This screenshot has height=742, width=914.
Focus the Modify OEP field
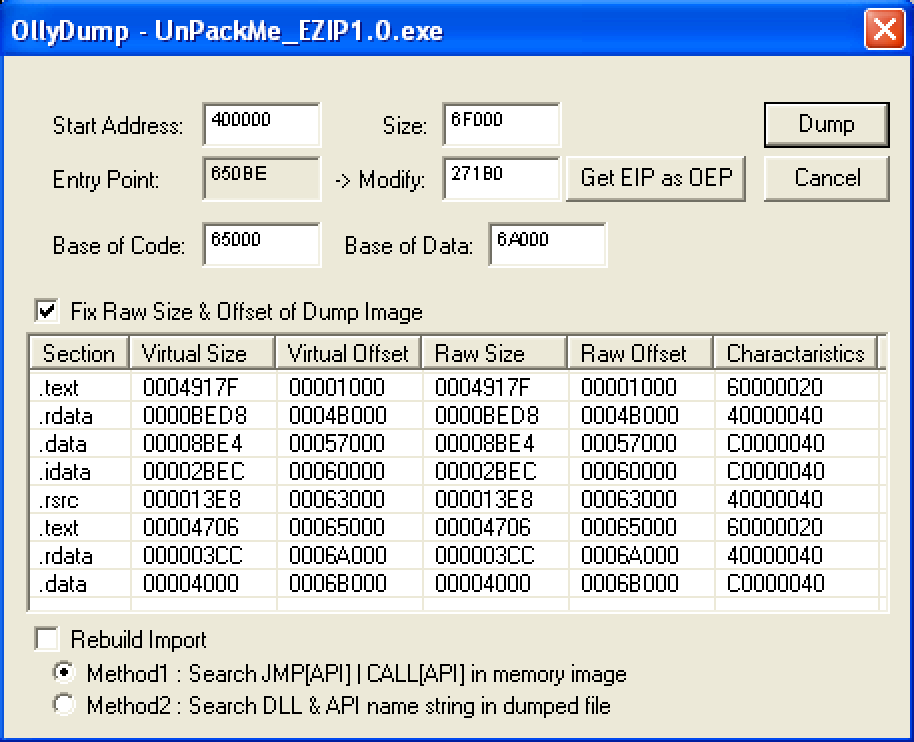tap(501, 178)
